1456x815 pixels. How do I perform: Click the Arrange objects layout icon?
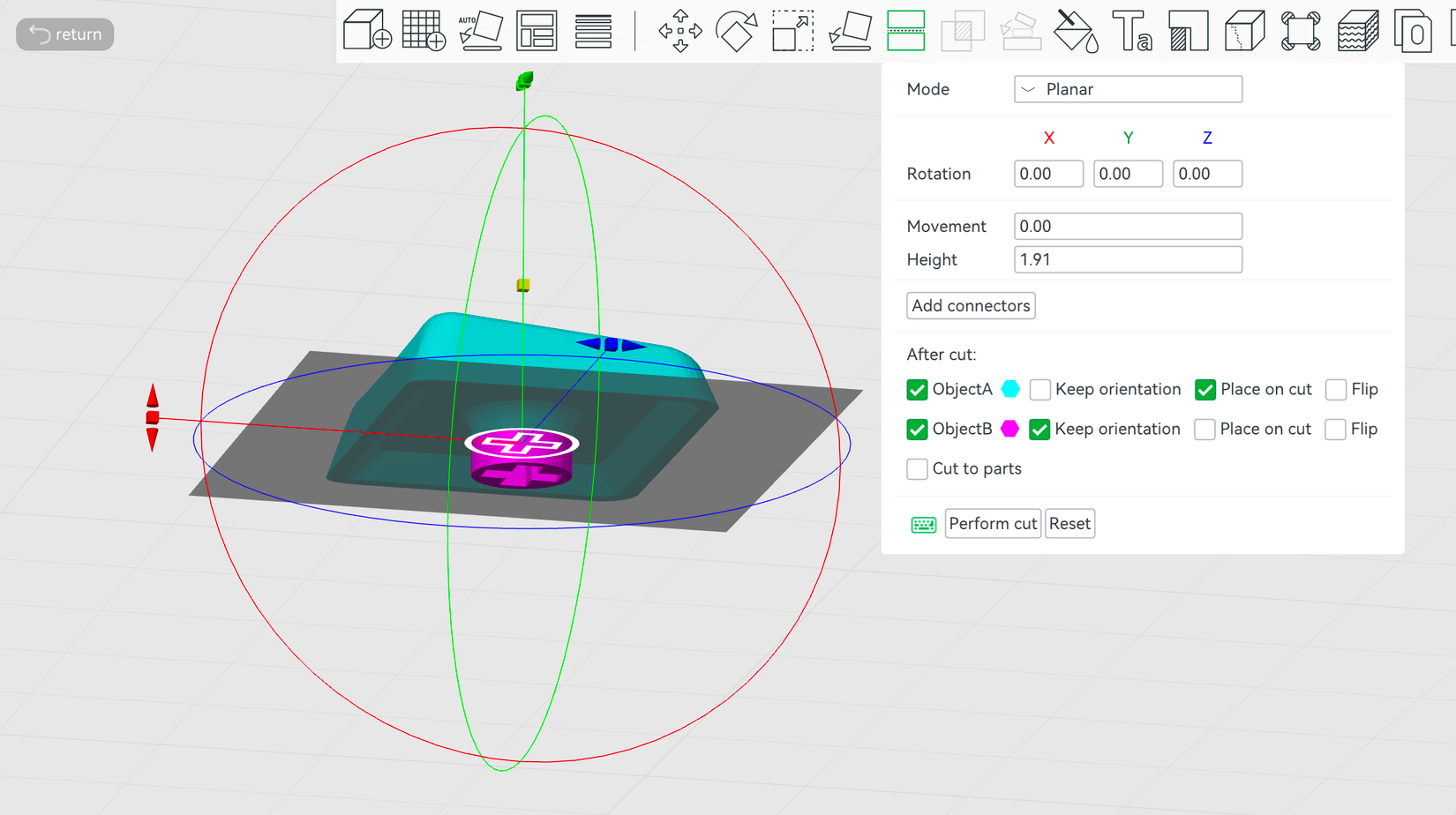pyautogui.click(x=537, y=31)
